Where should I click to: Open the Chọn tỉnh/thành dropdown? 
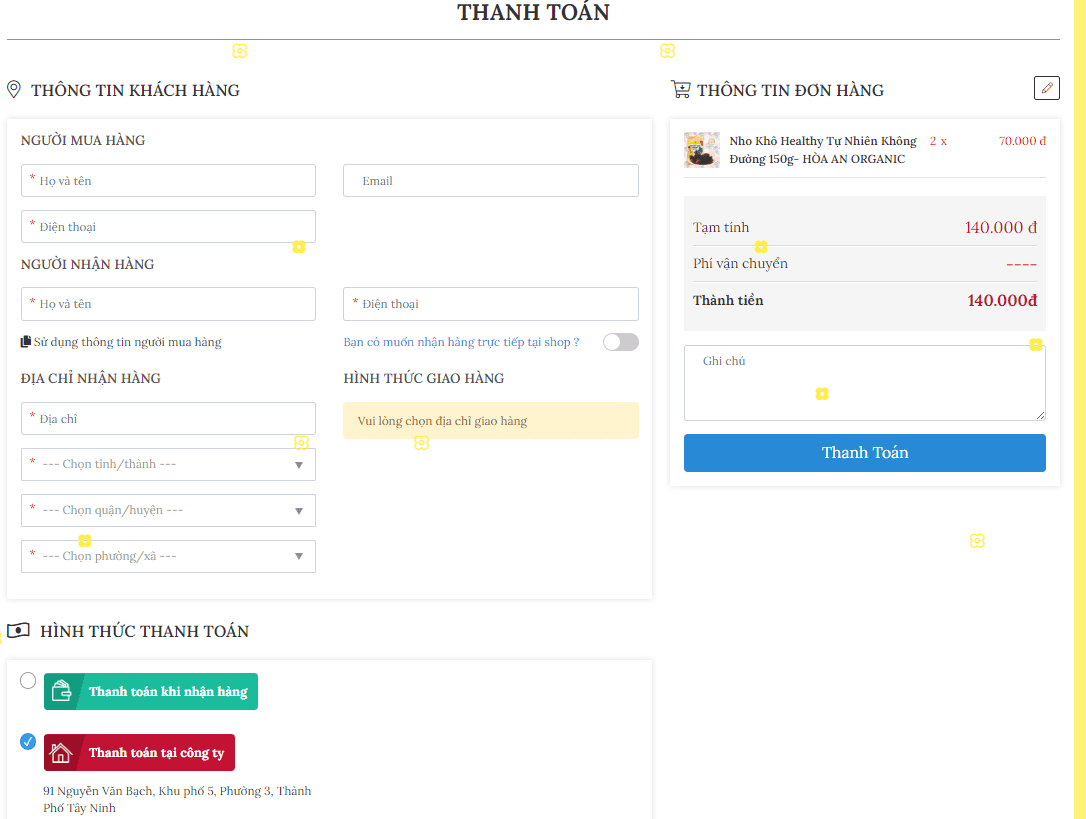168,464
